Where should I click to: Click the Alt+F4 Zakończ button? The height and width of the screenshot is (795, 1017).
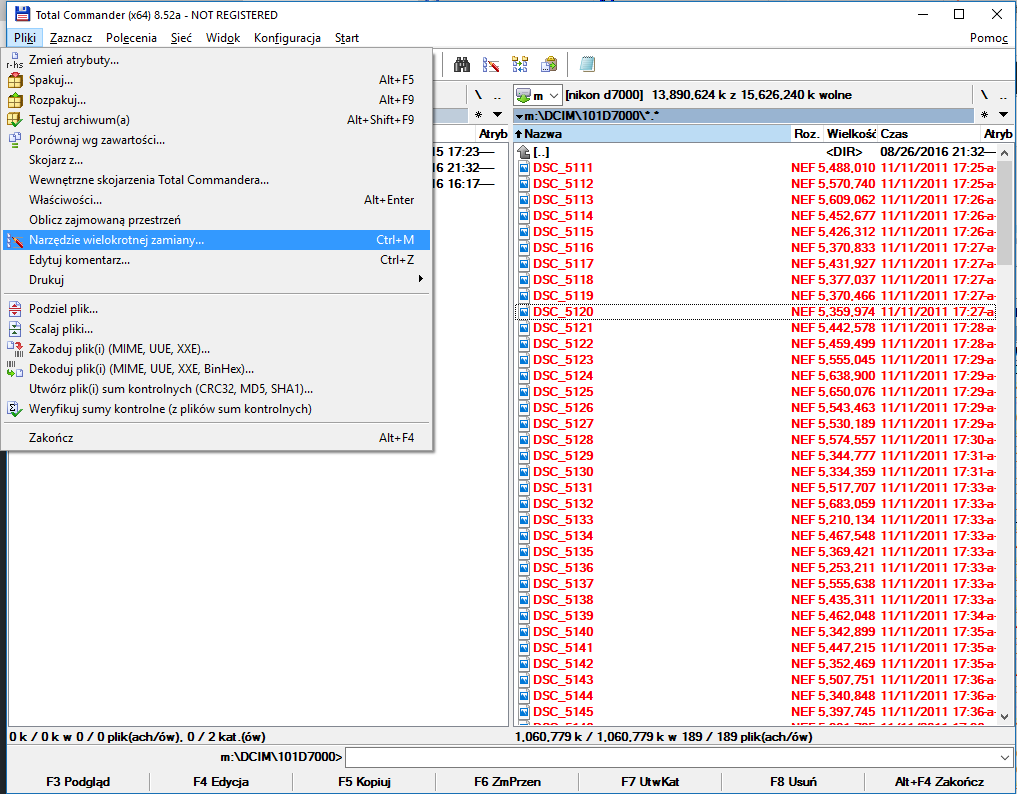tap(939, 782)
